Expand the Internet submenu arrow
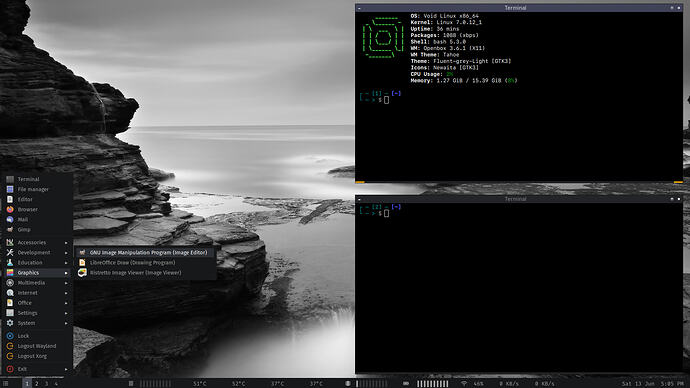Image resolution: width=690 pixels, height=388 pixels. point(66,293)
